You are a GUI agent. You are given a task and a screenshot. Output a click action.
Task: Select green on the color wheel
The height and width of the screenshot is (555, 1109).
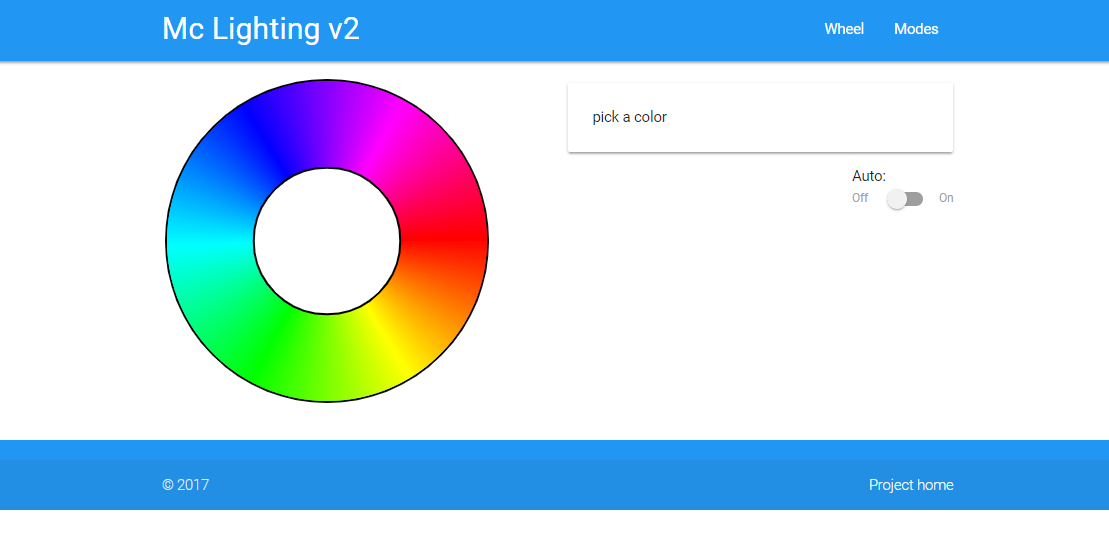[x=268, y=342]
